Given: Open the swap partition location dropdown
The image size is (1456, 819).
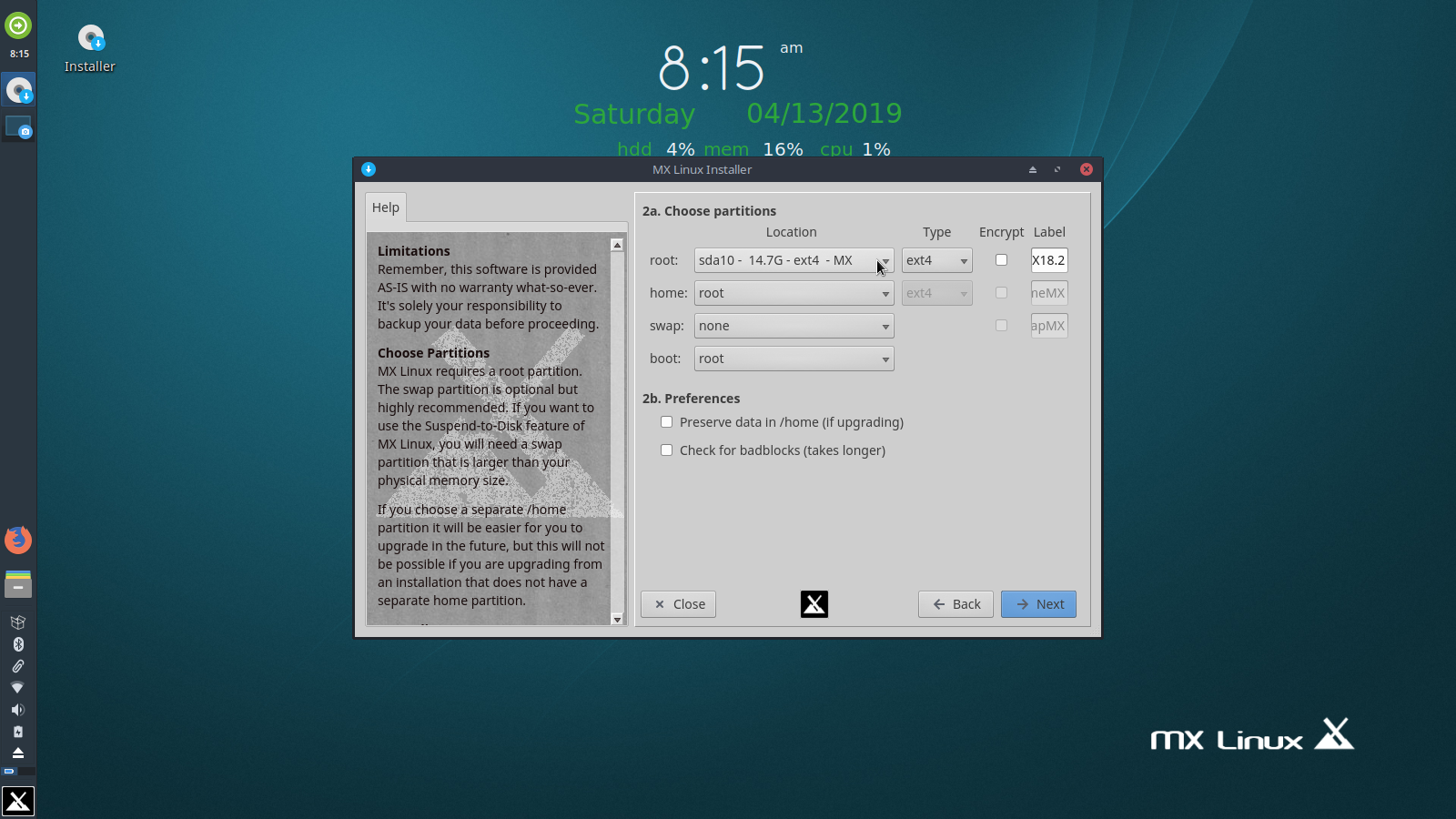Looking at the screenshot, I should click(x=794, y=326).
